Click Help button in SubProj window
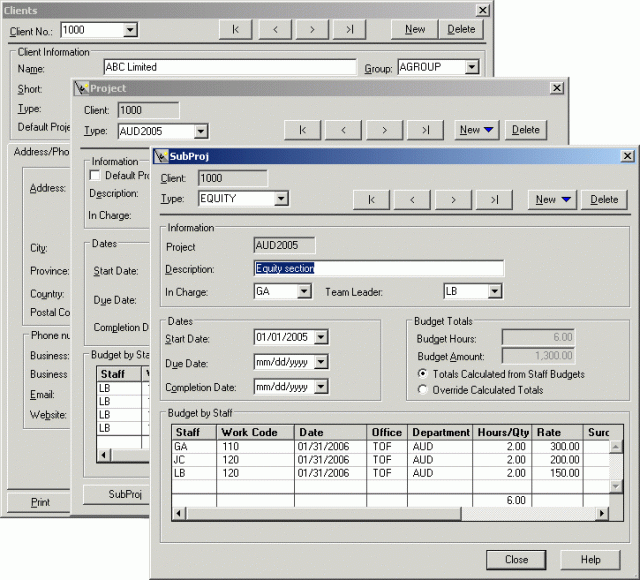 point(590,559)
